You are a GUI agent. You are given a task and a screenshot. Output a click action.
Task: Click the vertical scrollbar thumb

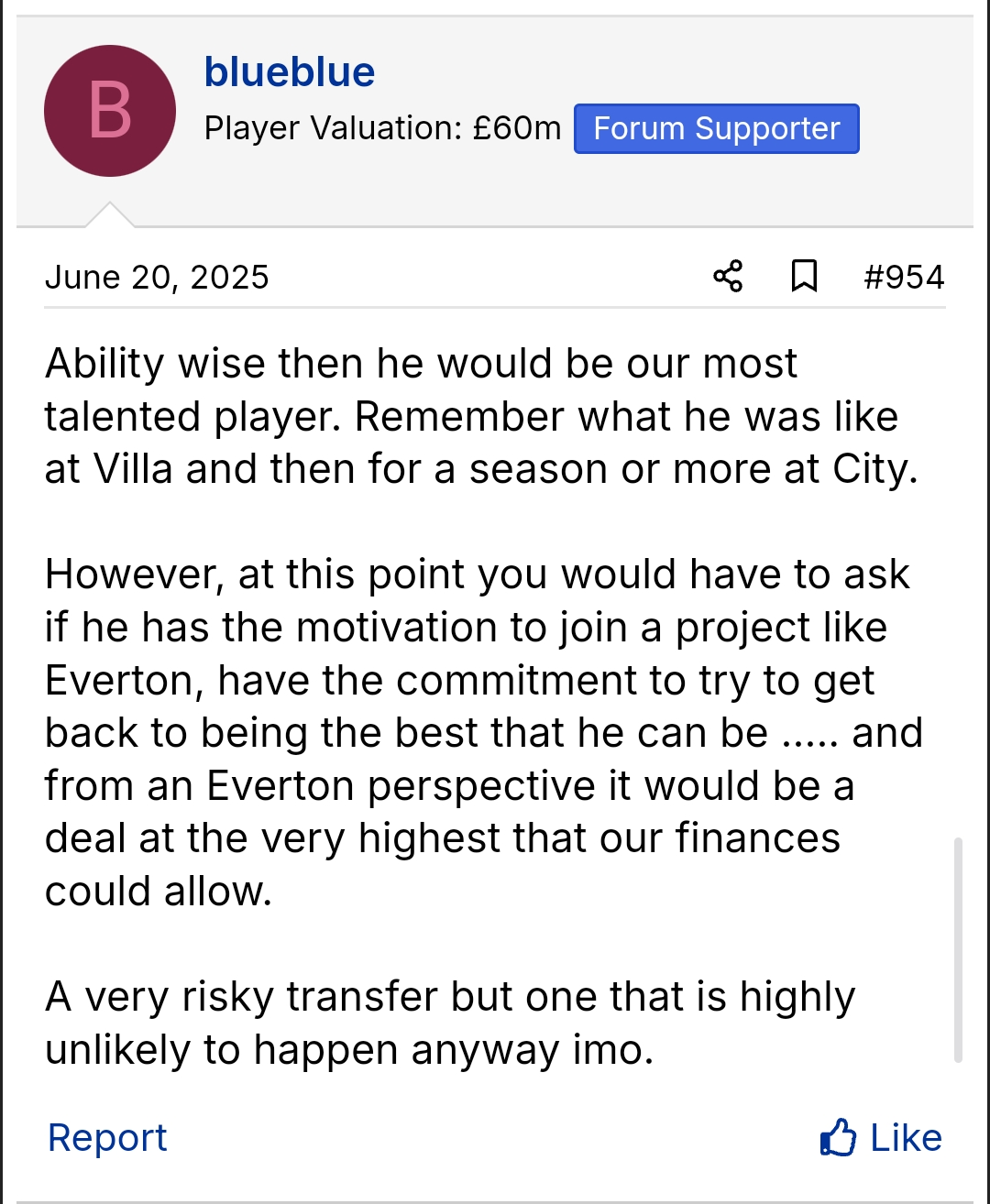(x=958, y=948)
